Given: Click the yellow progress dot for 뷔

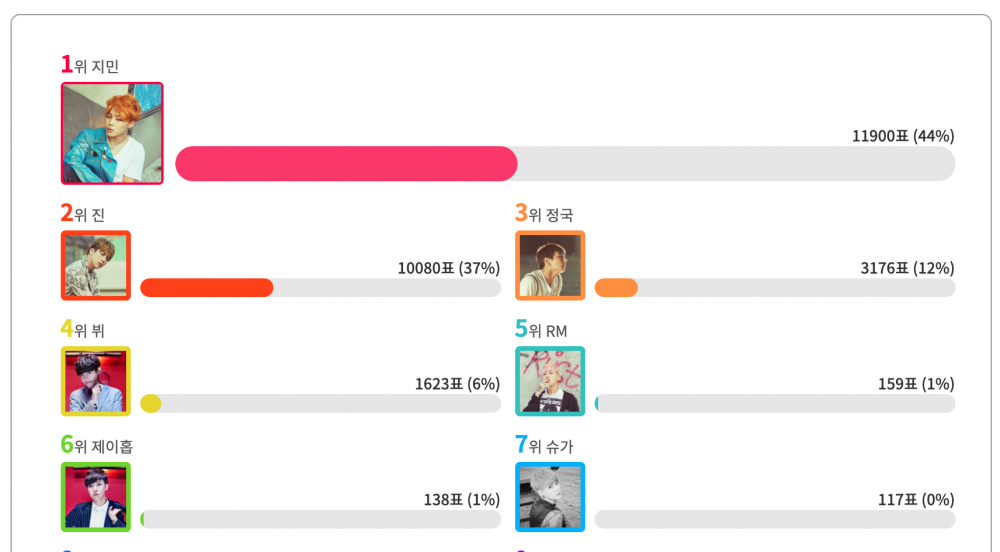Looking at the screenshot, I should (x=151, y=403).
